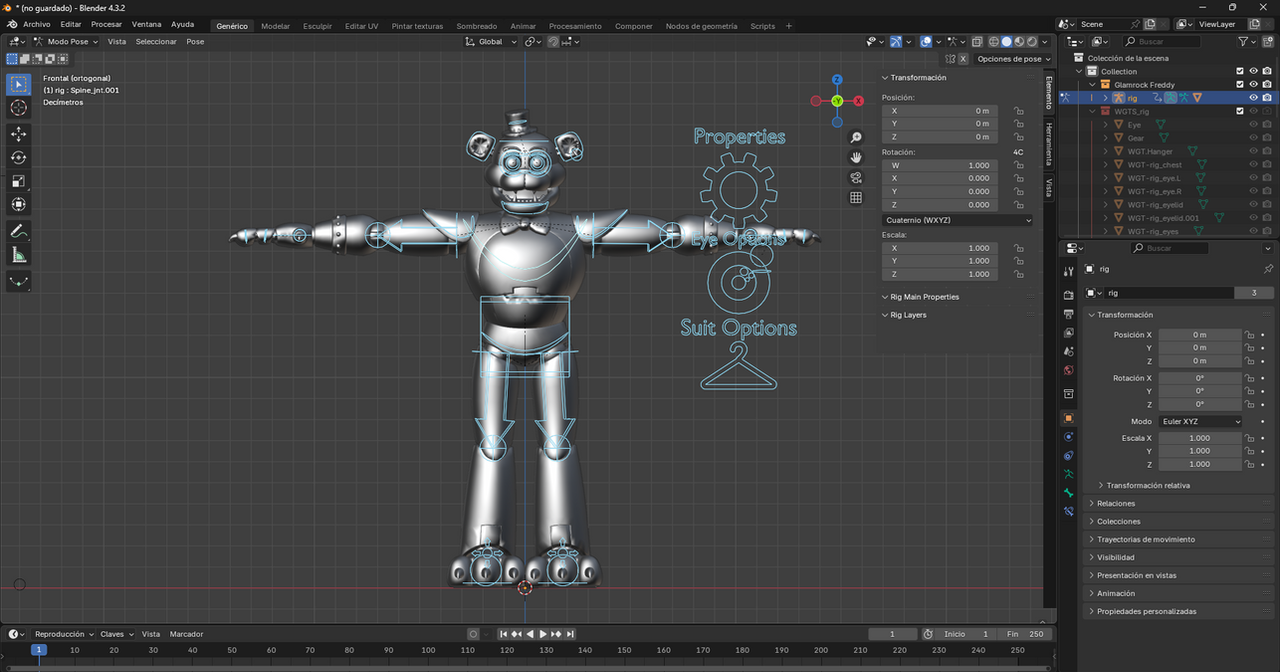Open the Output properties tab icon
This screenshot has width=1280, height=672.
click(x=1068, y=314)
